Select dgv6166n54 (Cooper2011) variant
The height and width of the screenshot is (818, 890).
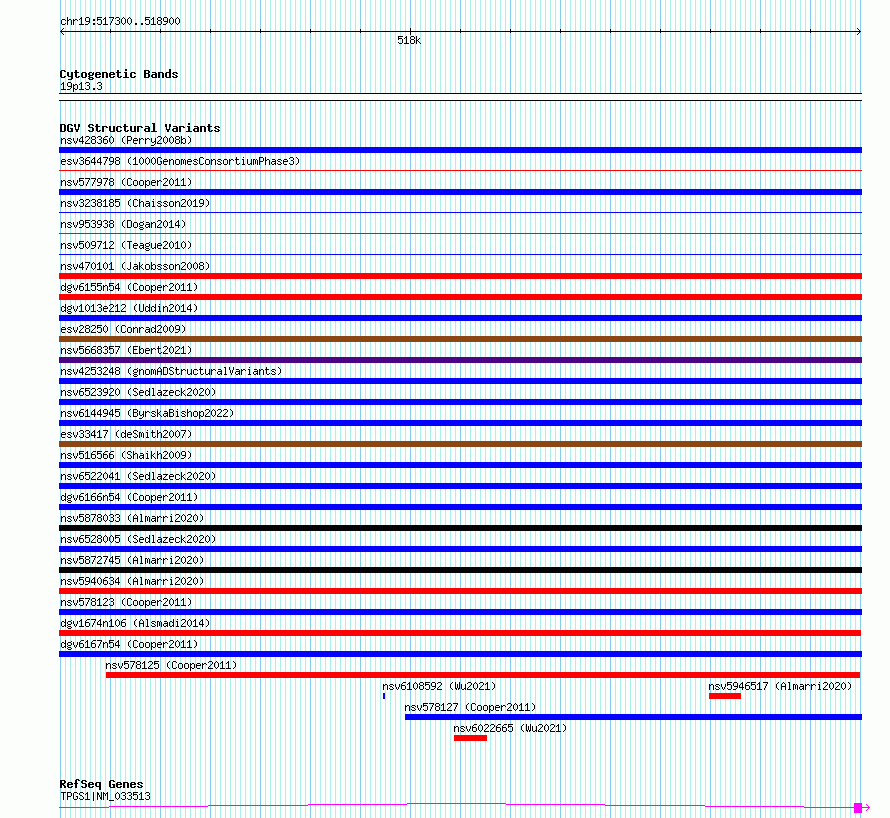(x=129, y=497)
